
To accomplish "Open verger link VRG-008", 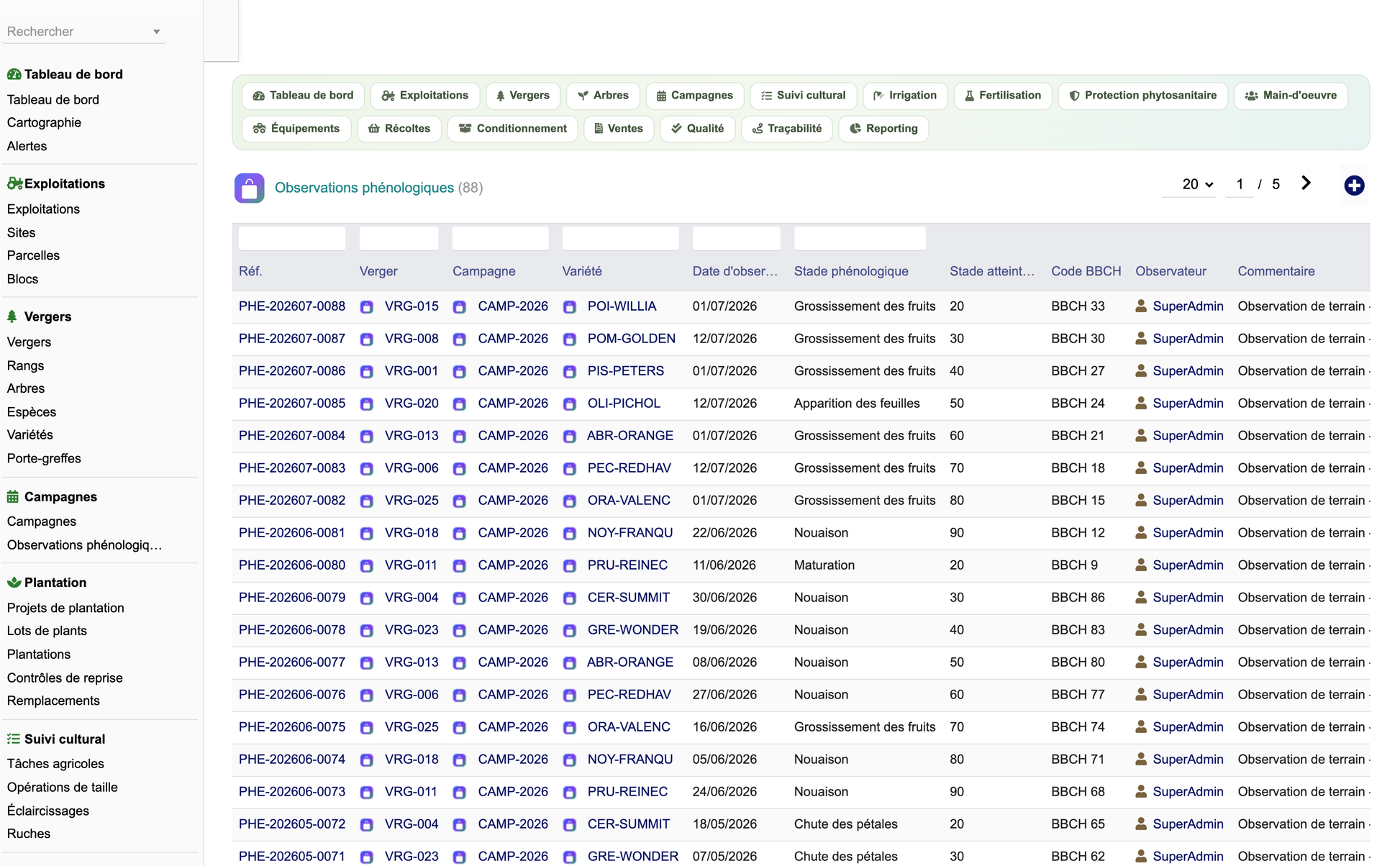I will coord(412,339).
